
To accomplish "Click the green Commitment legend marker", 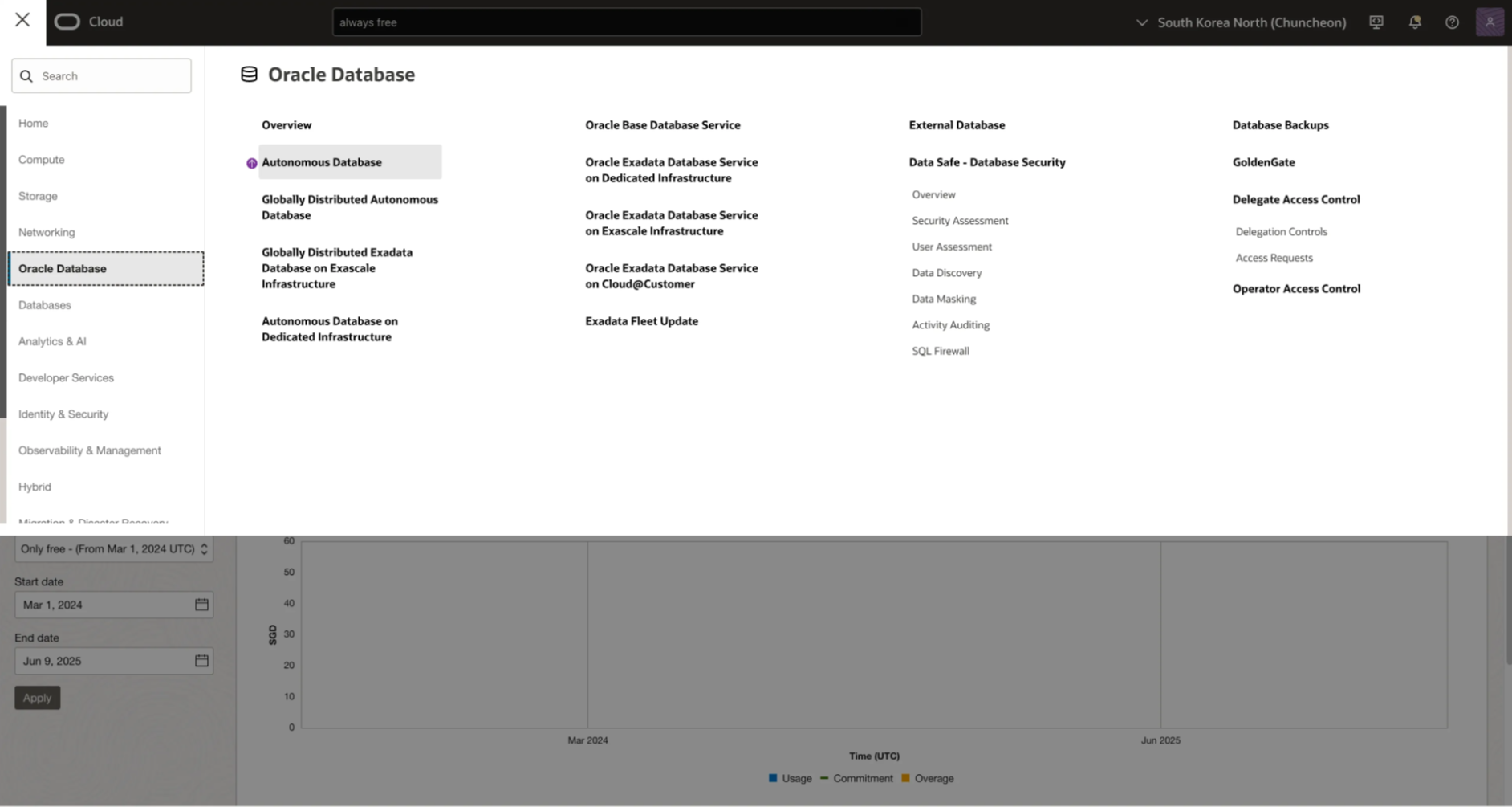I will coord(824,778).
